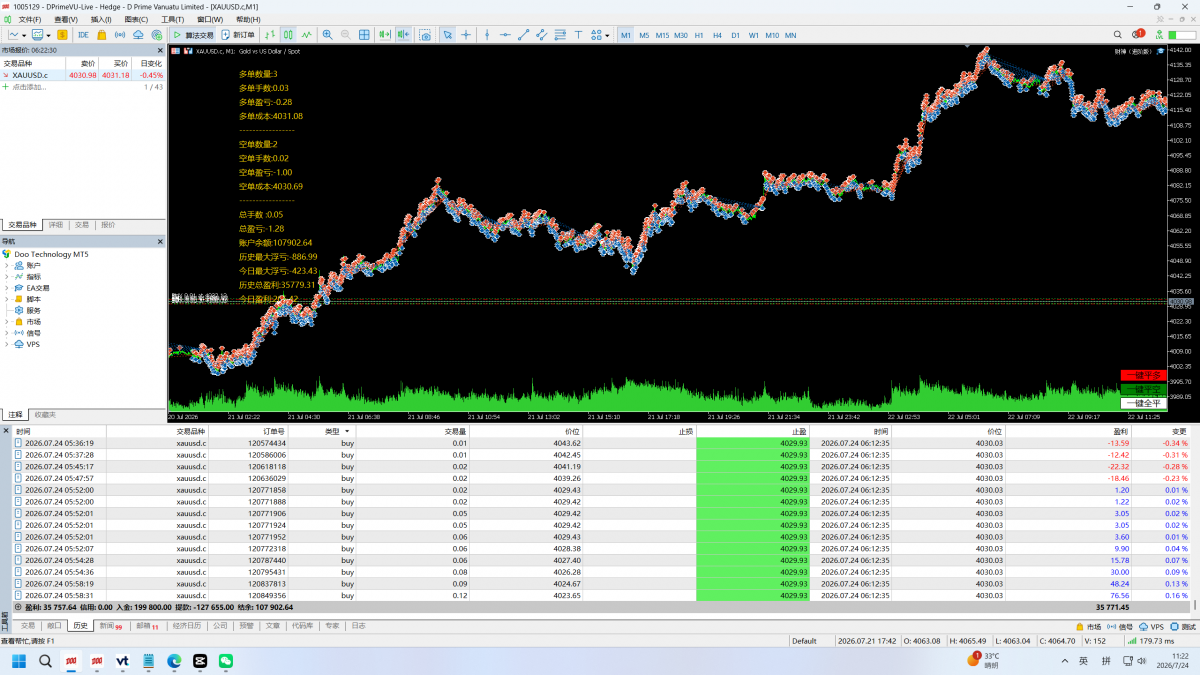Select the draw trendline tool
Viewport: 1200px width, 675px height.
pos(523,35)
